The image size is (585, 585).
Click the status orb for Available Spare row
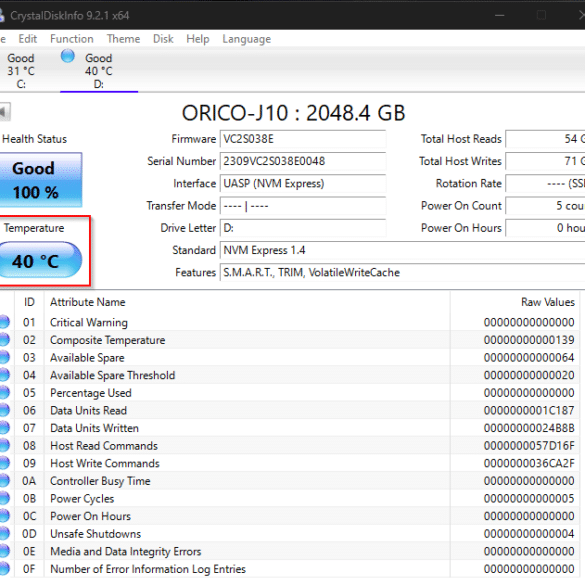(x=4, y=357)
